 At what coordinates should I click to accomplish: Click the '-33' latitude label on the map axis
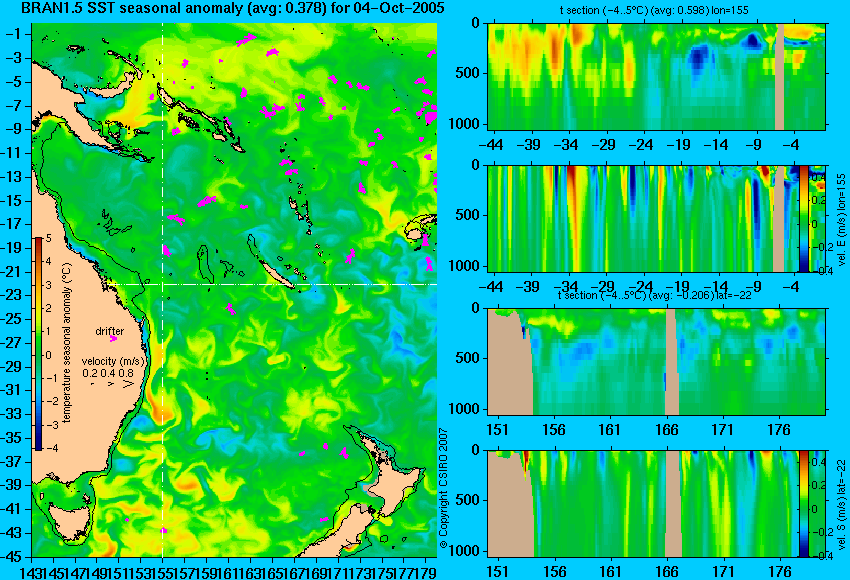[x=12, y=414]
